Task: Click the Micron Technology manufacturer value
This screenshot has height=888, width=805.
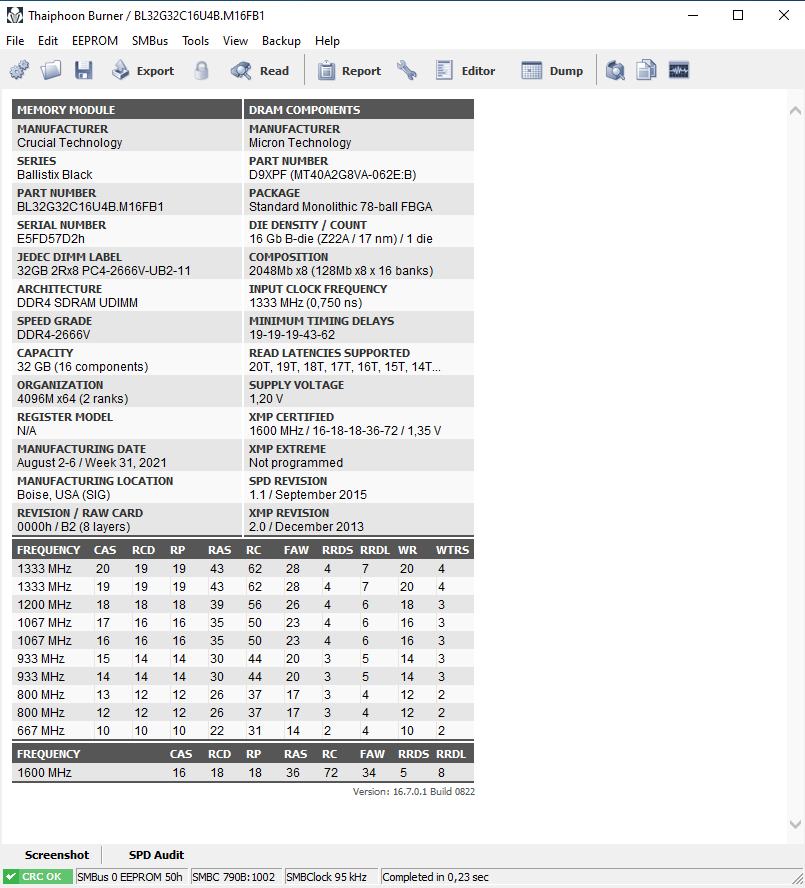Action: click(x=300, y=143)
